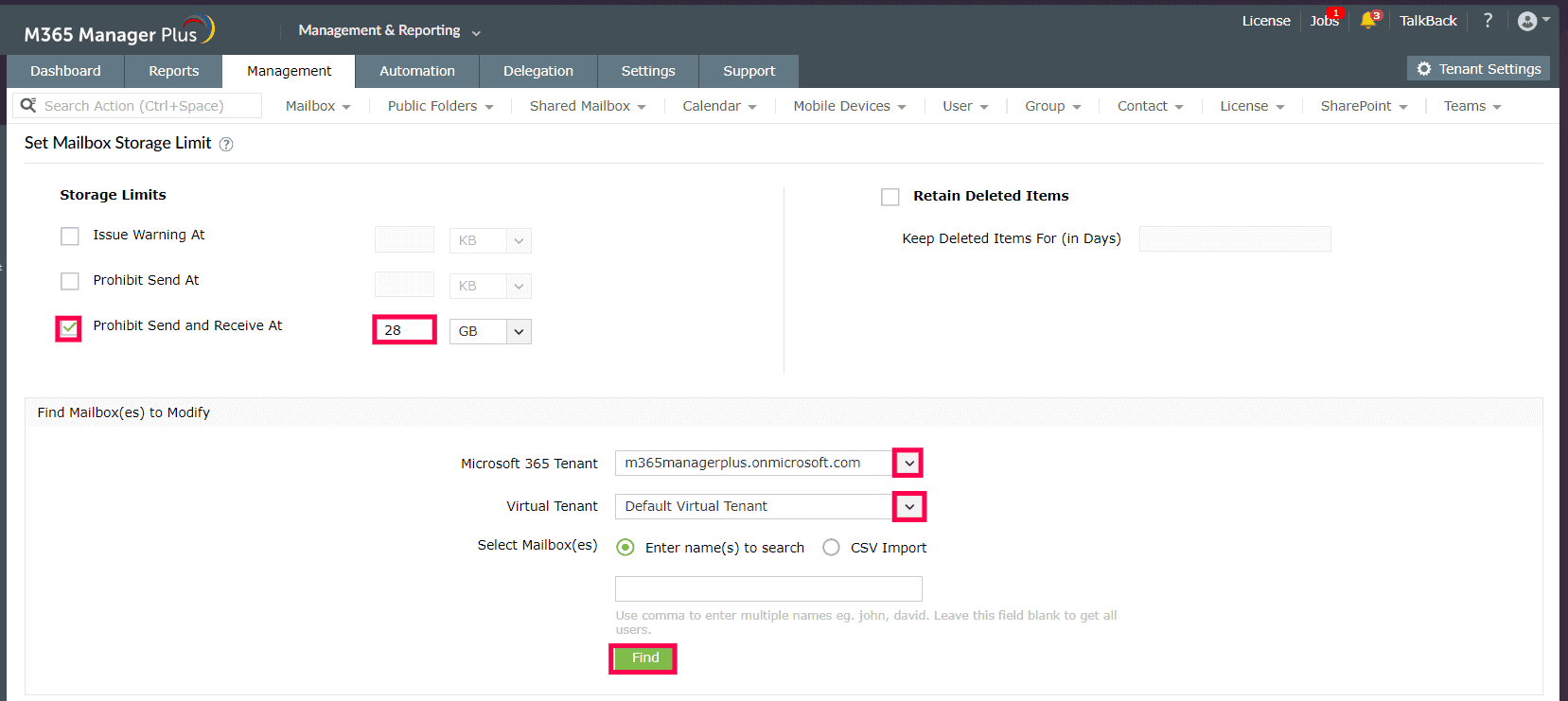Expand the Shared Mailbox dropdown
The image size is (1568, 701).
tap(588, 106)
